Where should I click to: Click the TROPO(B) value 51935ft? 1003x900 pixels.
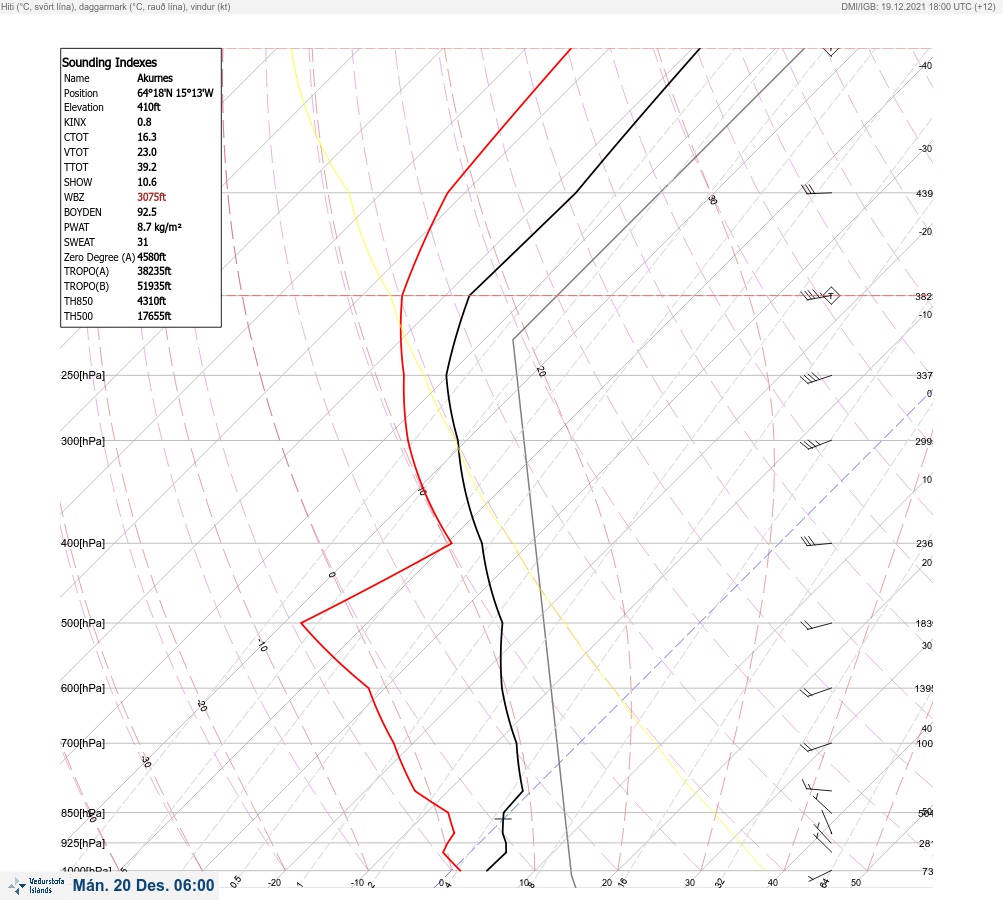[154, 286]
